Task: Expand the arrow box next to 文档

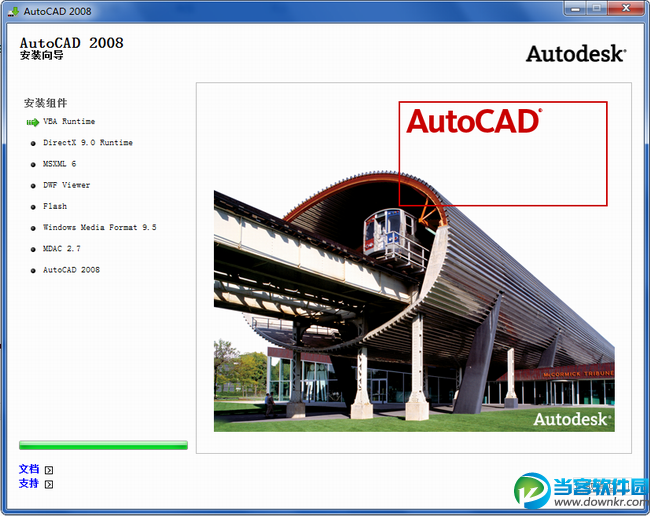Action: 49,470
